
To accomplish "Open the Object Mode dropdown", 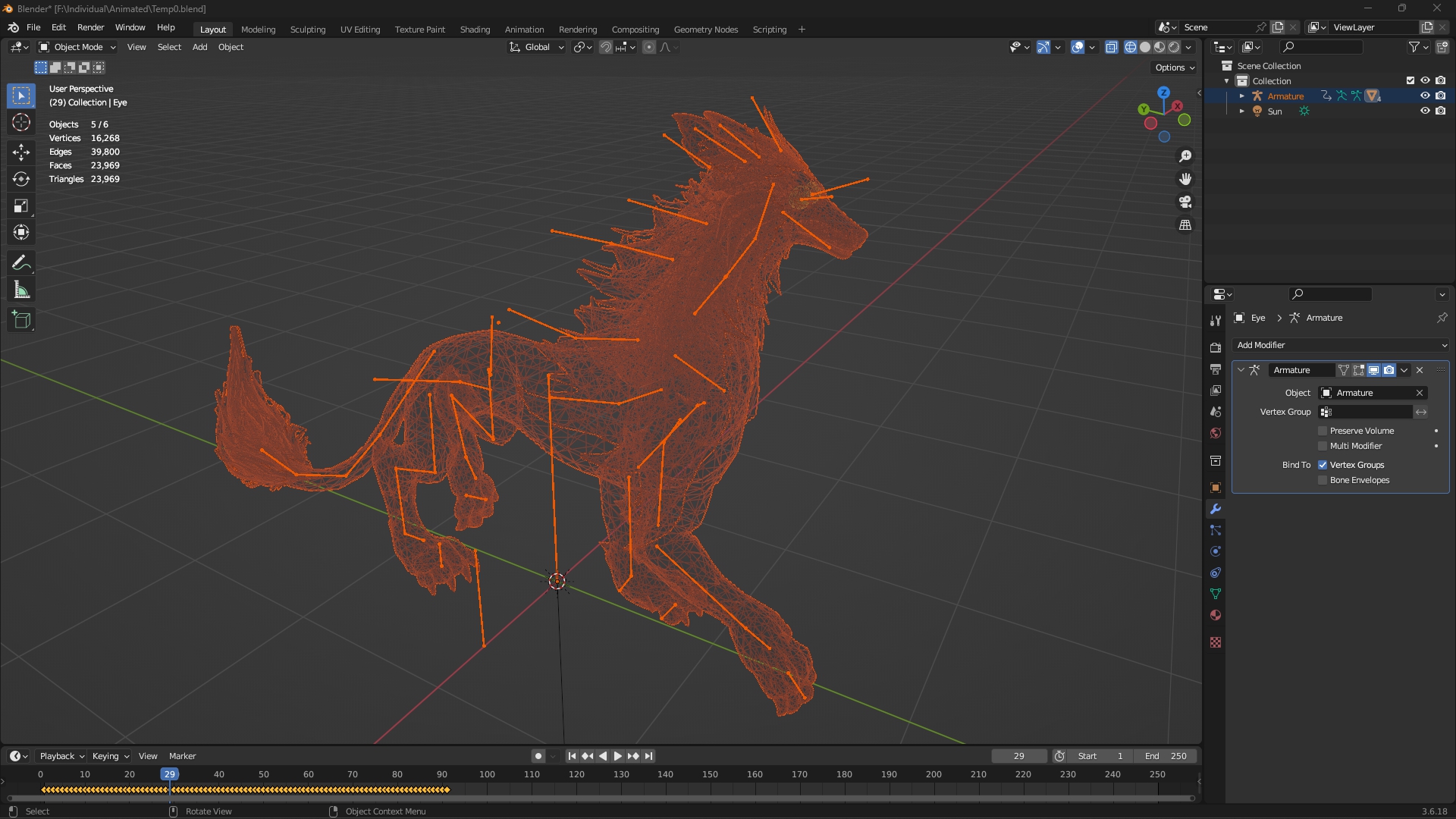I will click(x=77, y=47).
